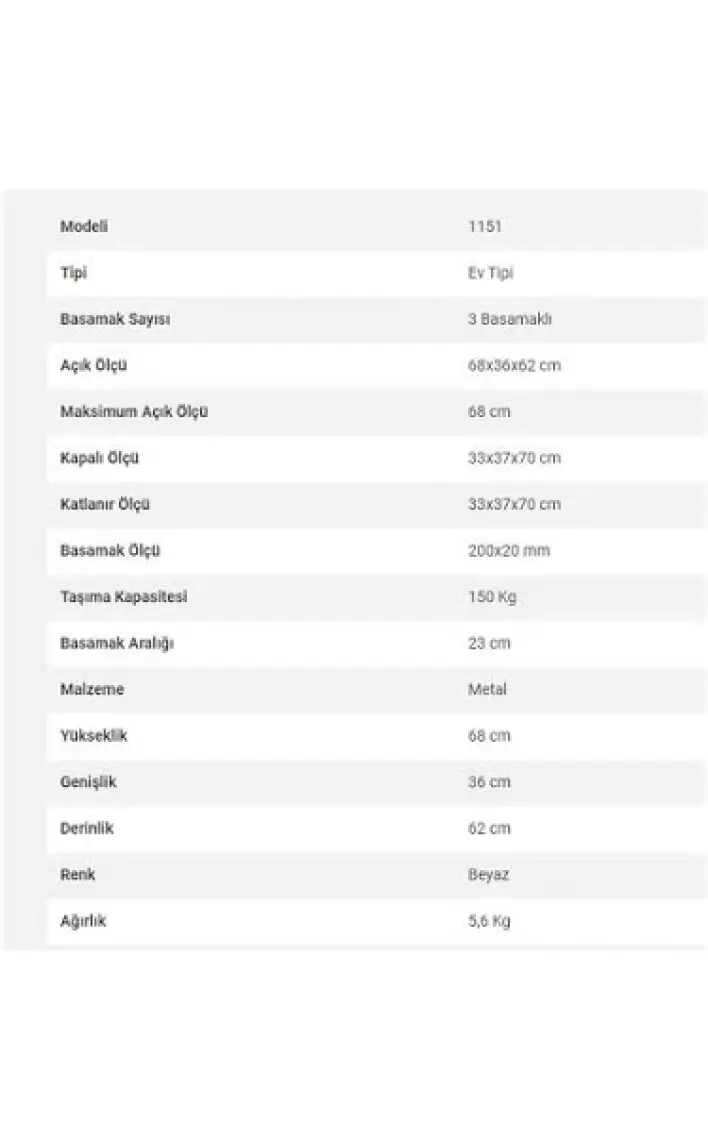Image resolution: width=708 pixels, height=1140 pixels.
Task: Select the 150 Kg capacity value
Action: [492, 597]
